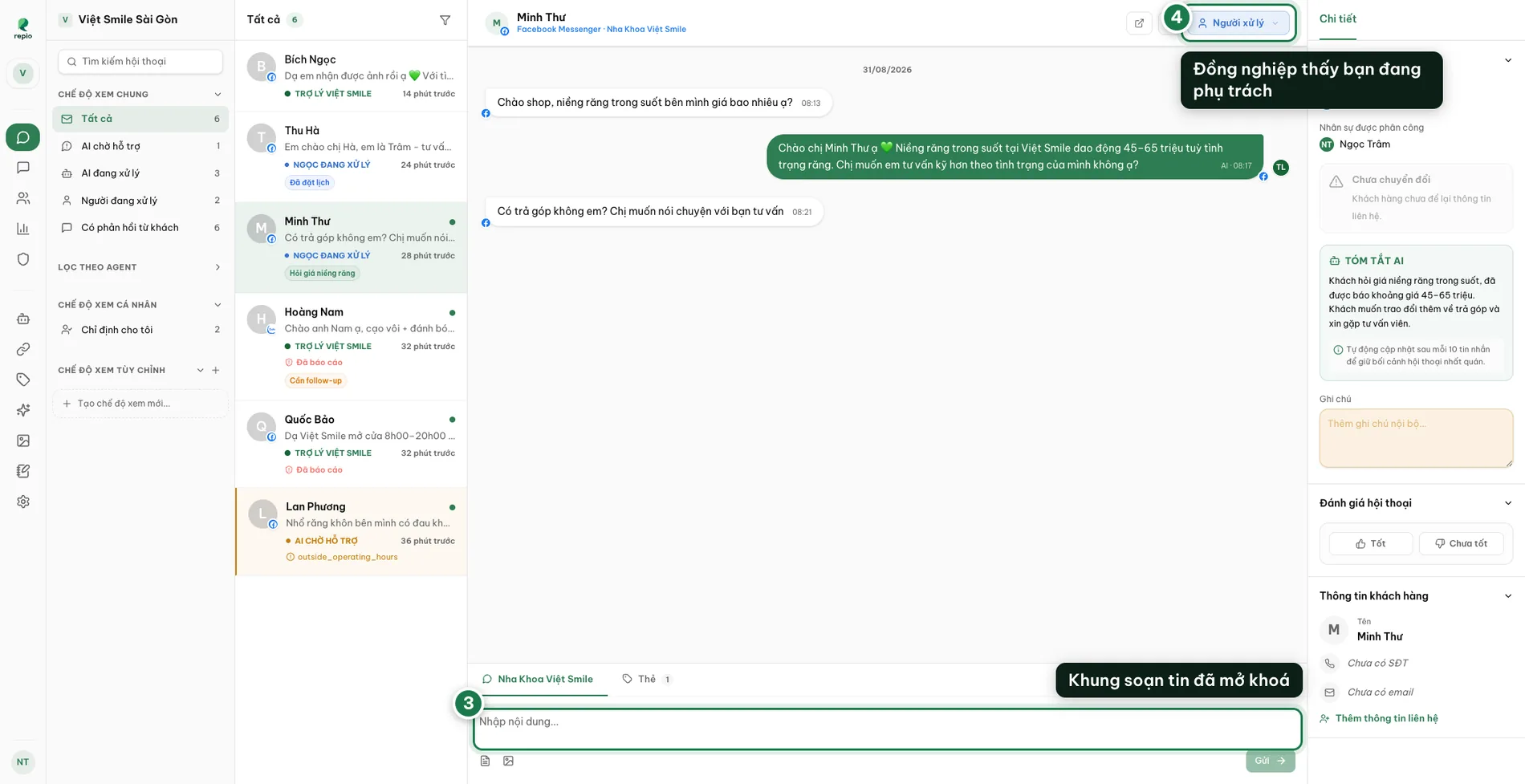Switch to the Thẻ tab
1525x784 pixels.
647,679
